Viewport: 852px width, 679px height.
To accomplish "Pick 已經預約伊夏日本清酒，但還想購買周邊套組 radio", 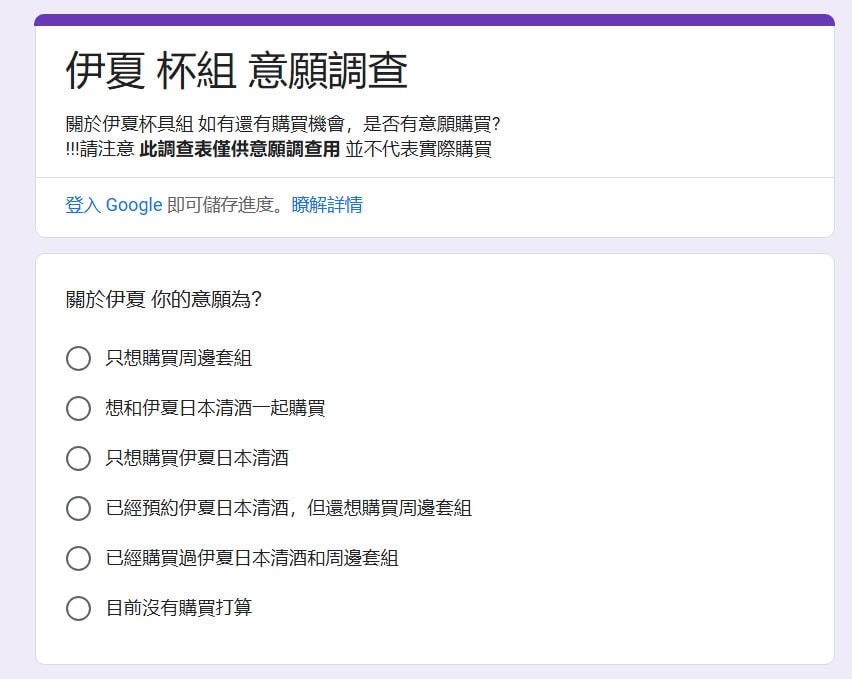I will point(78,508).
